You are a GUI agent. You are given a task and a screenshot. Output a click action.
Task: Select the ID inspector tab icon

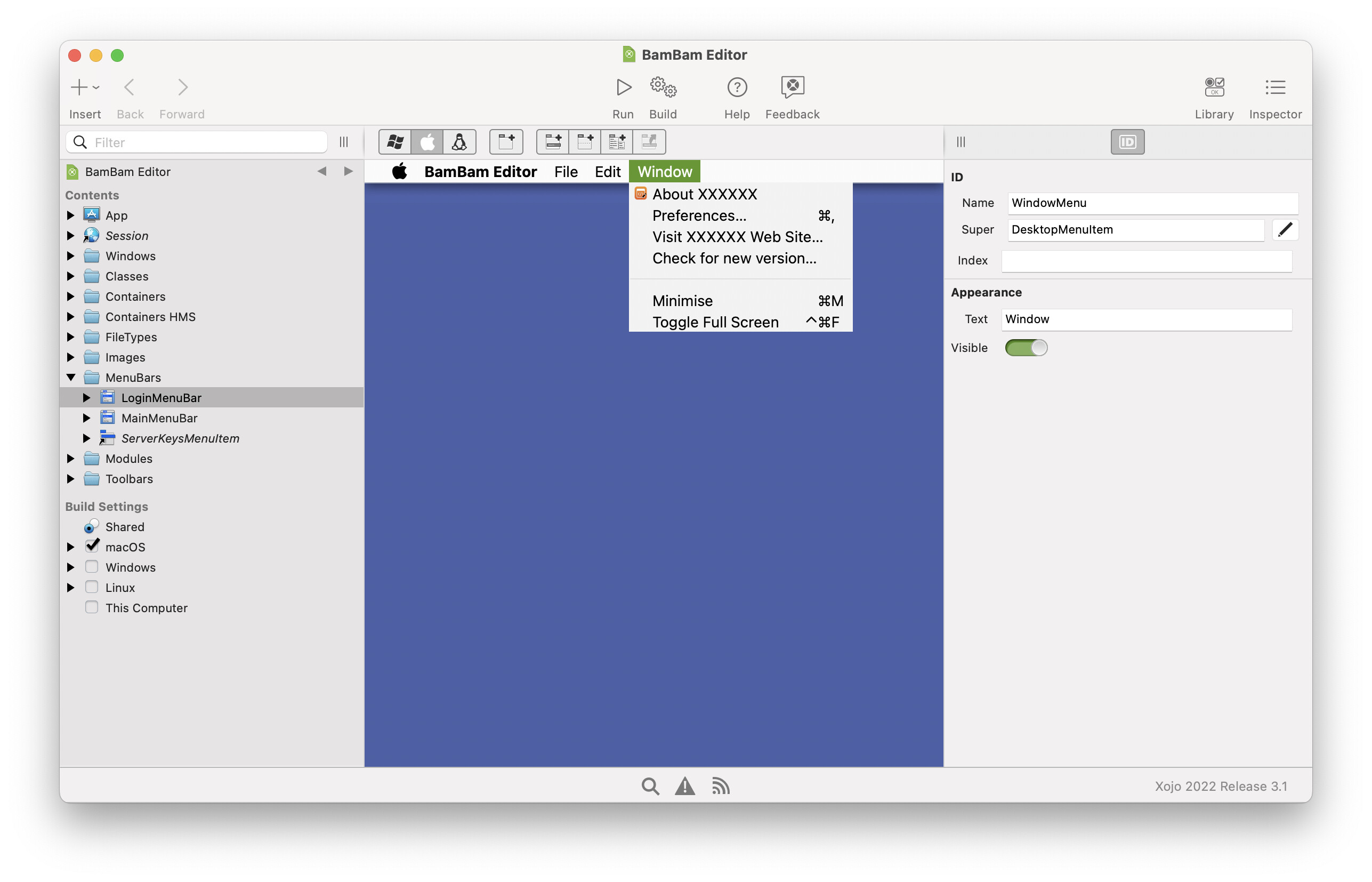pos(1127,142)
